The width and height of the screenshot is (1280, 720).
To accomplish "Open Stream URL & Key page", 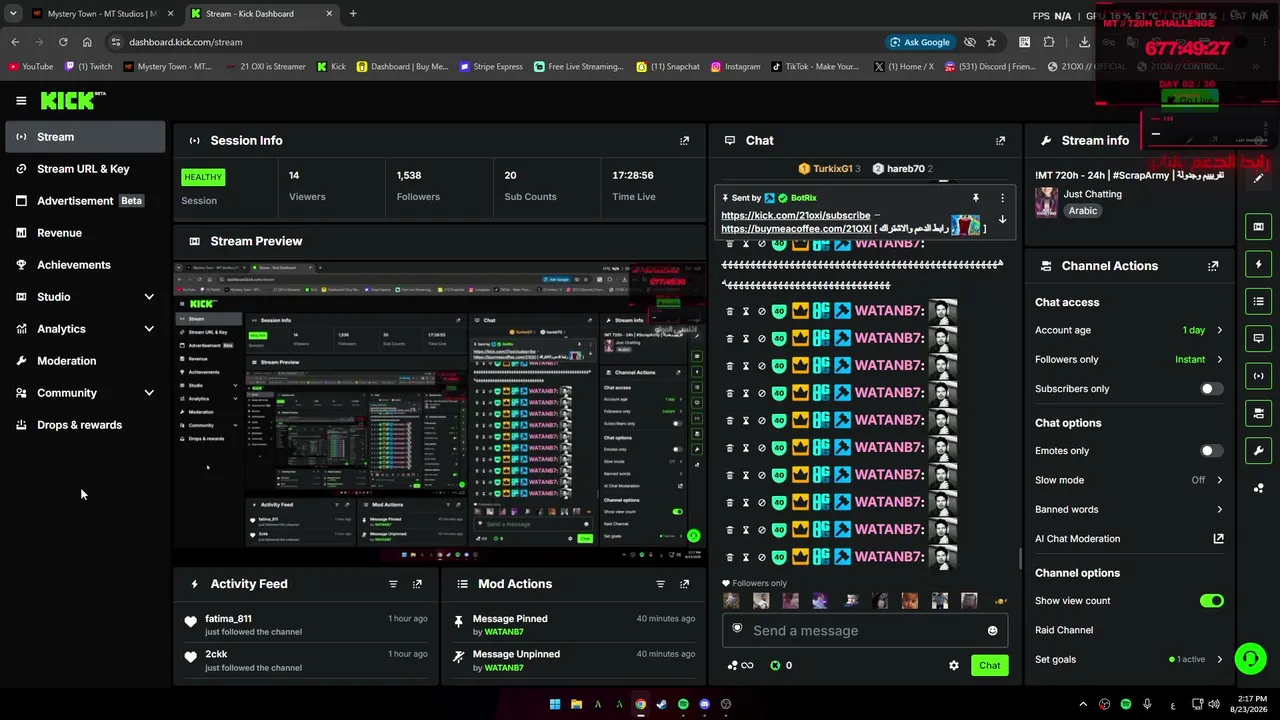I will pyautogui.click(x=85, y=169).
